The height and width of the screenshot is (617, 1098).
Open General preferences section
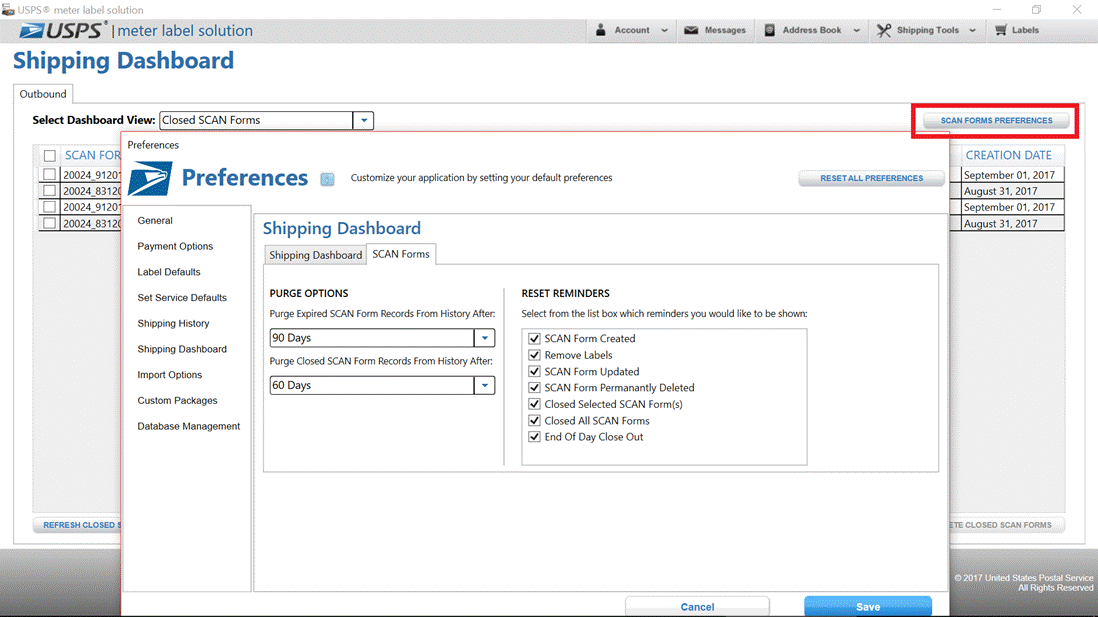tap(155, 221)
